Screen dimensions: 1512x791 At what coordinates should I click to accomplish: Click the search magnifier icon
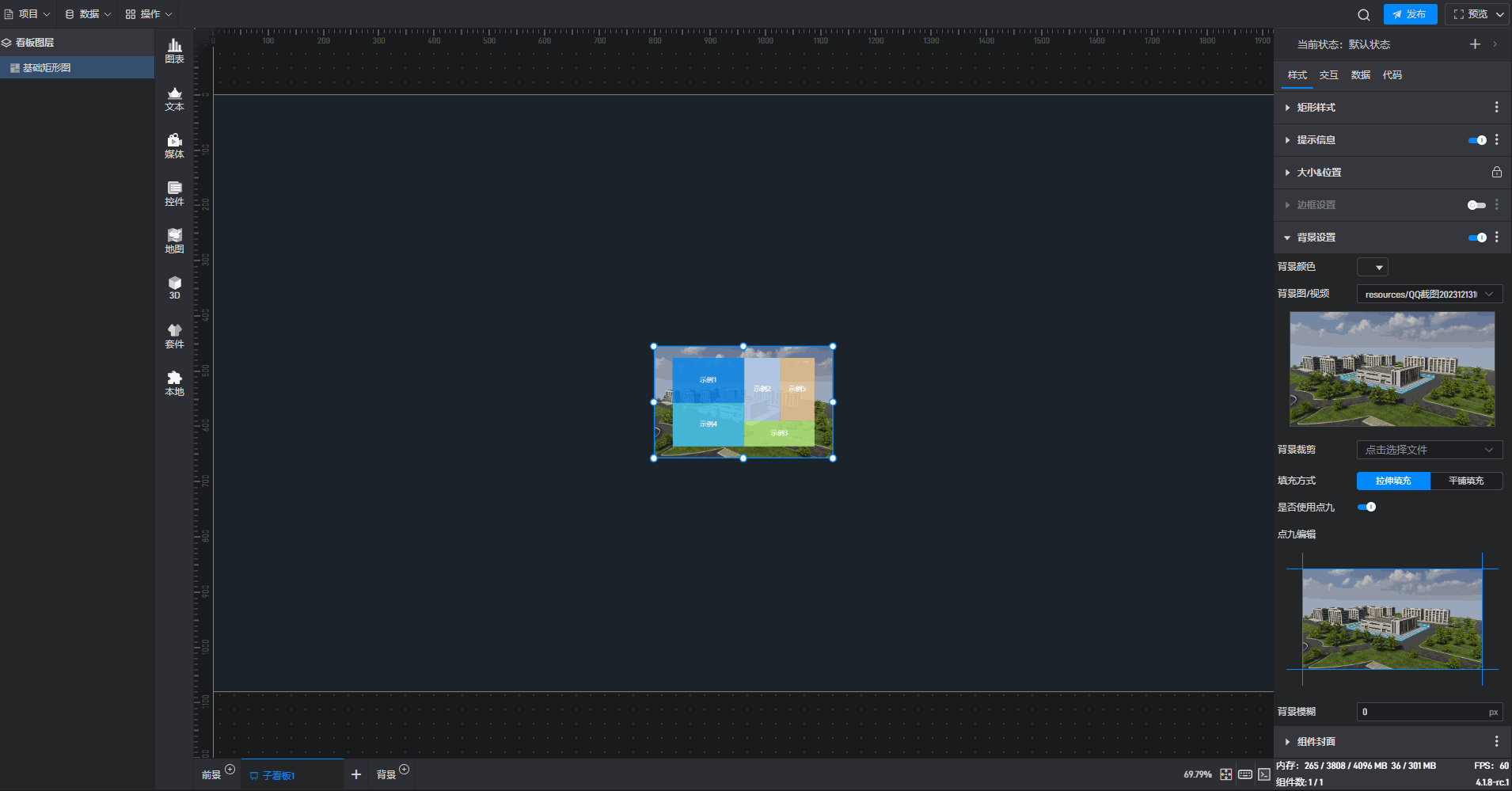pos(1363,14)
